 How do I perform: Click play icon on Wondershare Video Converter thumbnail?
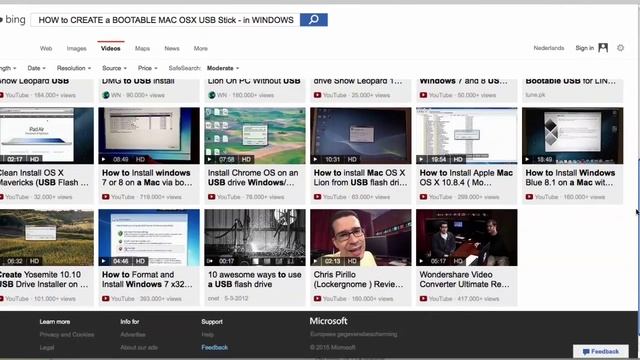point(422,261)
